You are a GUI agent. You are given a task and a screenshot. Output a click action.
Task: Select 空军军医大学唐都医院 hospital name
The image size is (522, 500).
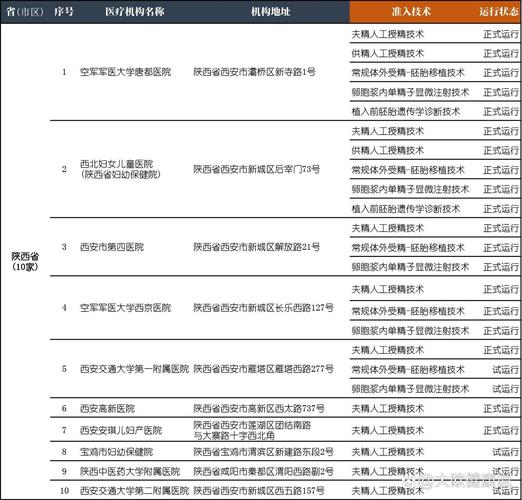[x=125, y=72]
